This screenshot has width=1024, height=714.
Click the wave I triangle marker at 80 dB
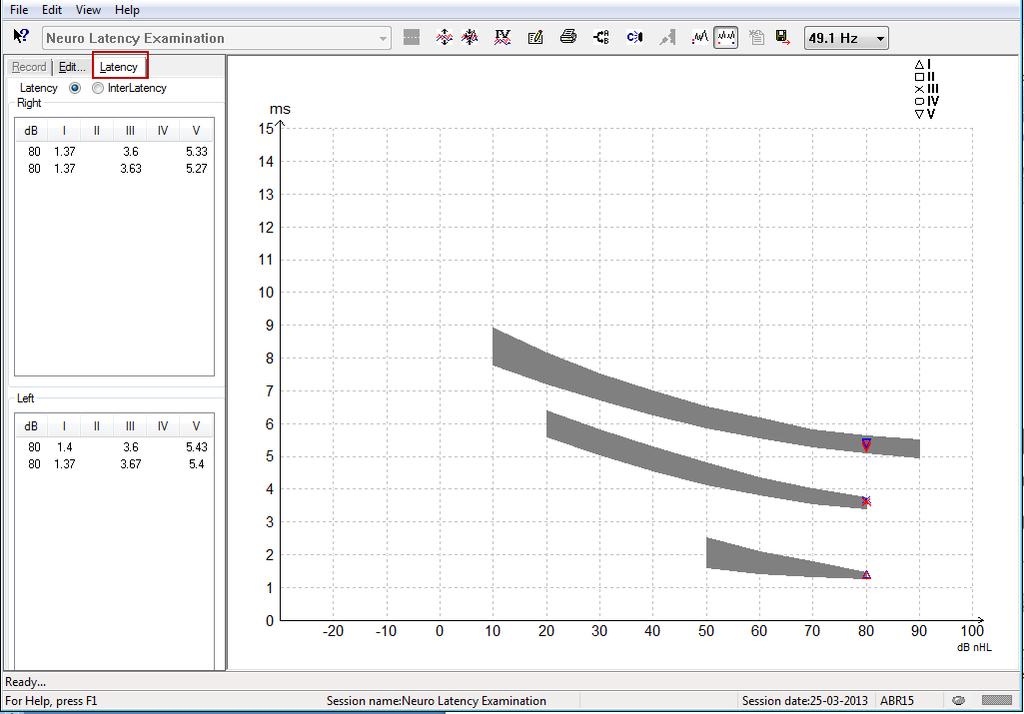click(866, 575)
